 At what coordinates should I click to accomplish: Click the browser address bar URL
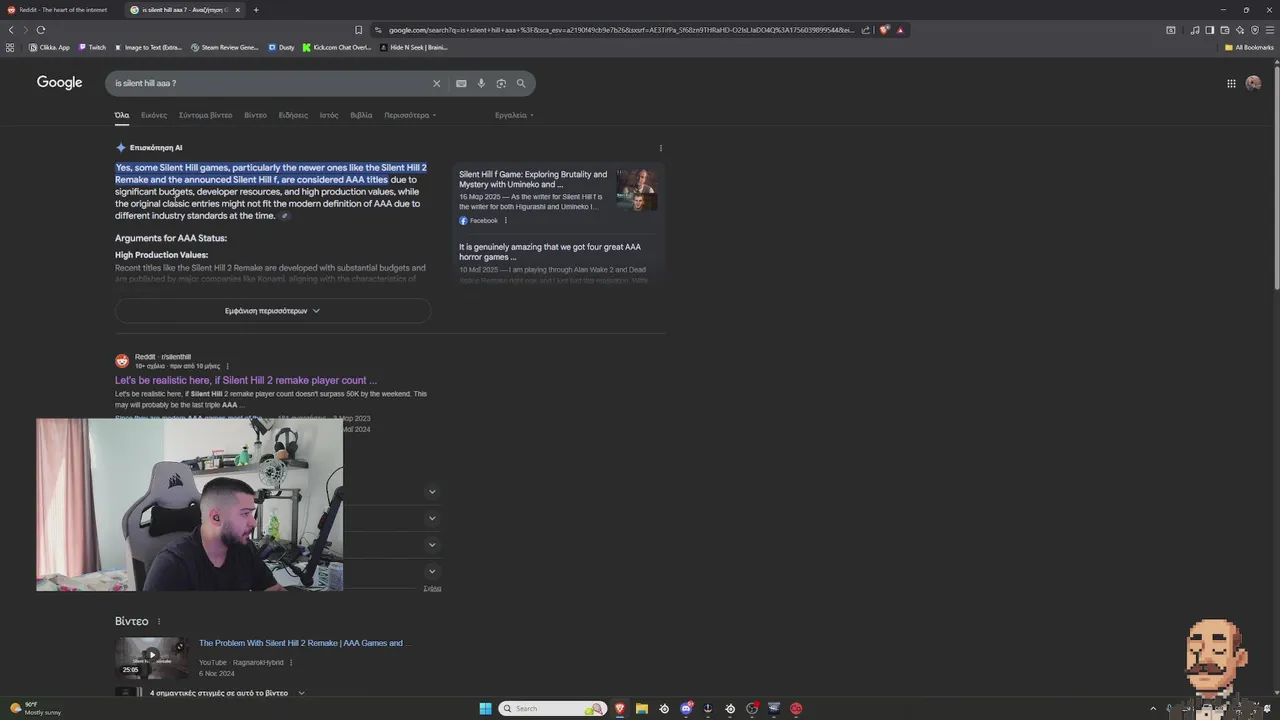click(620, 30)
